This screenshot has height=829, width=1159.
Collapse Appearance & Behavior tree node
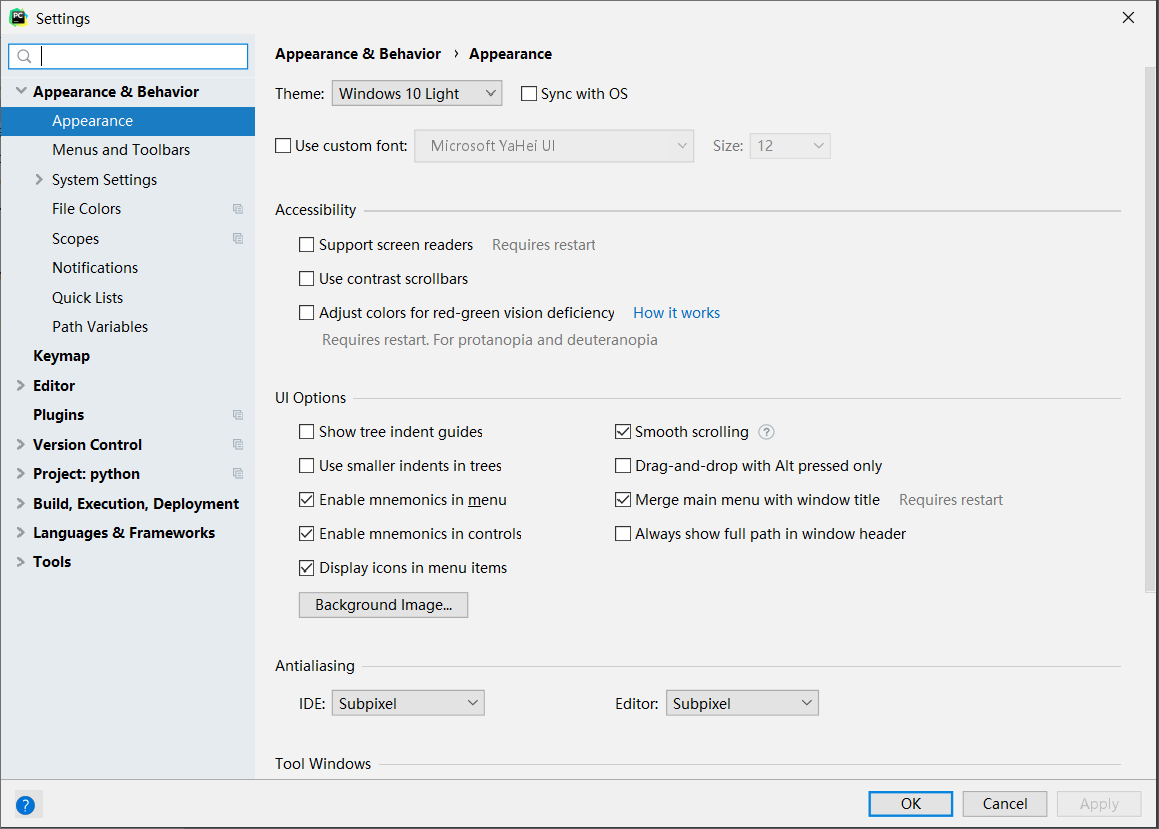(21, 91)
